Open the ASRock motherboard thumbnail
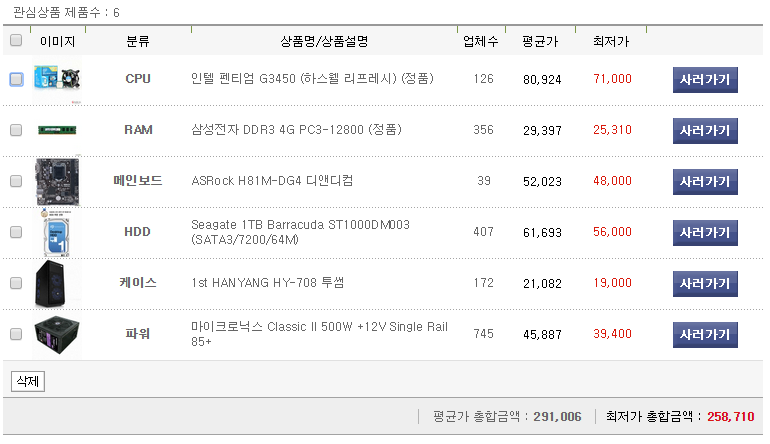The image size is (770, 444). pos(57,181)
